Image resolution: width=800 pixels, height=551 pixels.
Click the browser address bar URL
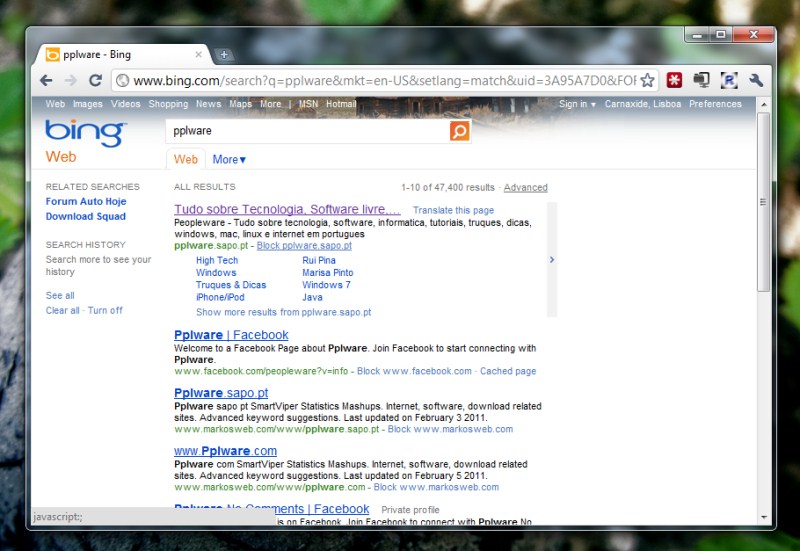385,81
